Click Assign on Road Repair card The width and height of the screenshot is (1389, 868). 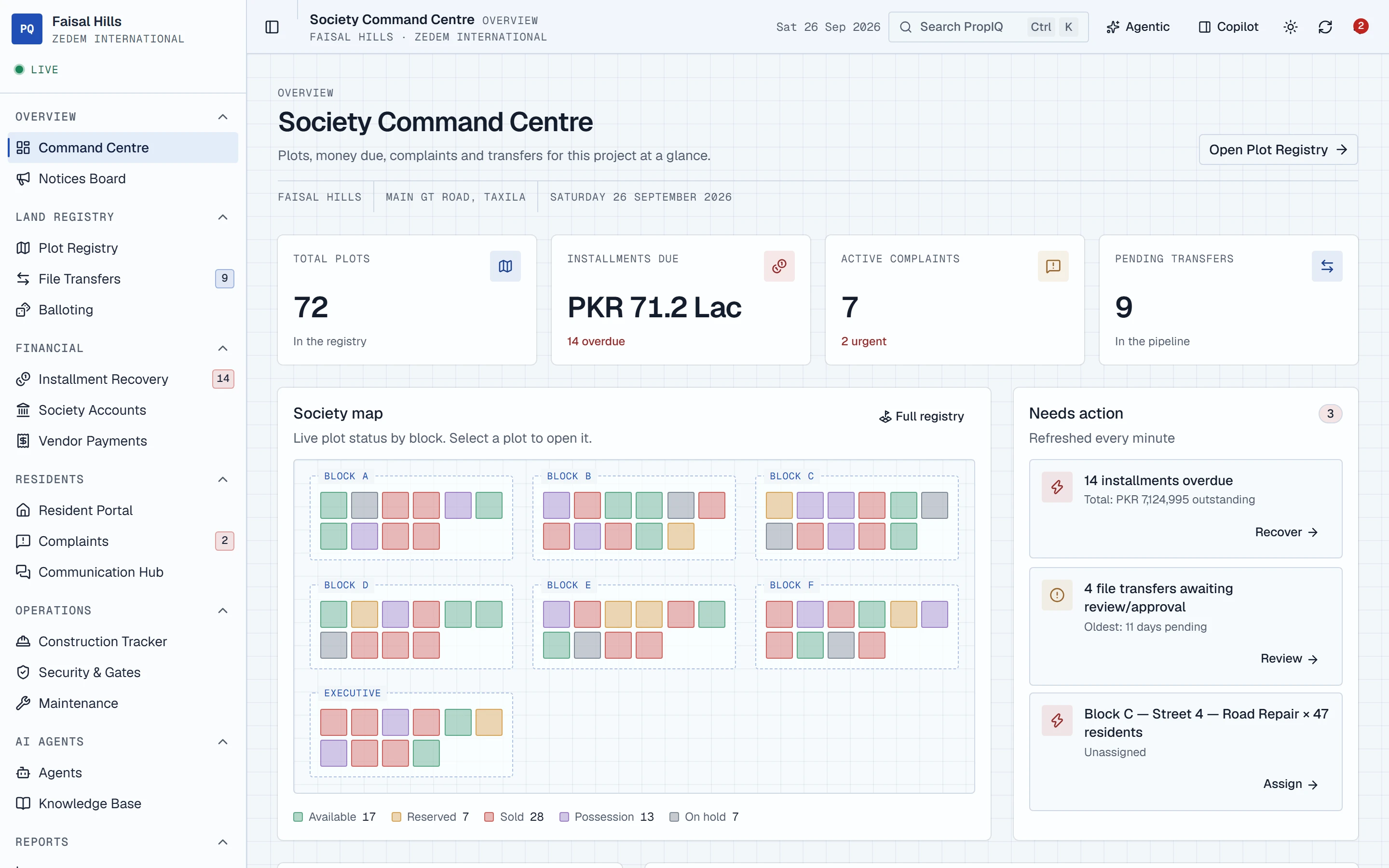[1290, 784]
